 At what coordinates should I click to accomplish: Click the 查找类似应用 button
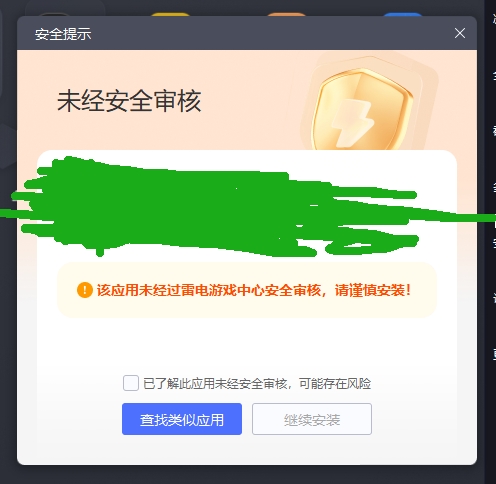pyautogui.click(x=182, y=419)
